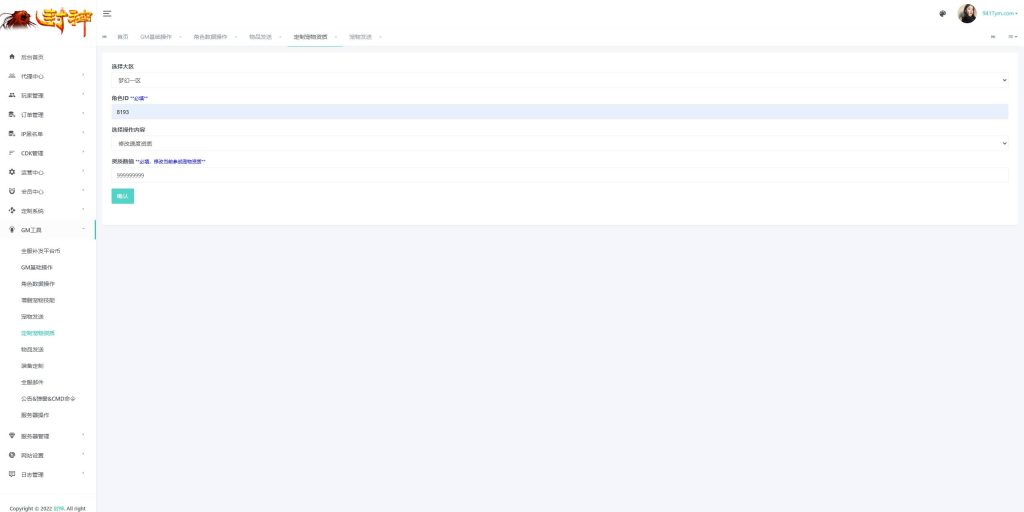
Task: Switch to the 物品发送 tab
Action: 260,37
